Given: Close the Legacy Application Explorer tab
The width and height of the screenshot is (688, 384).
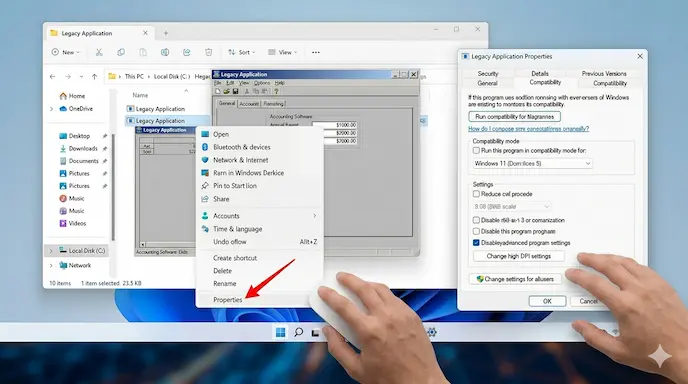Looking at the screenshot, I should (145, 33).
